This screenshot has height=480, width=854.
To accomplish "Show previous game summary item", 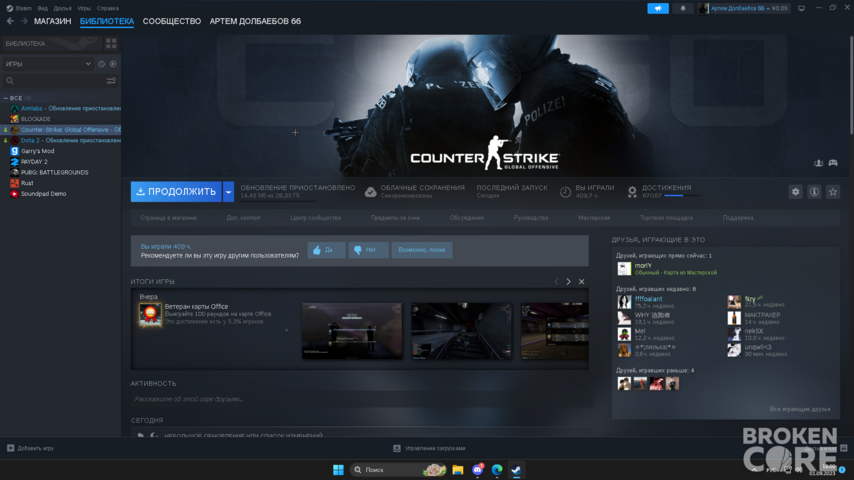I will 556,282.
